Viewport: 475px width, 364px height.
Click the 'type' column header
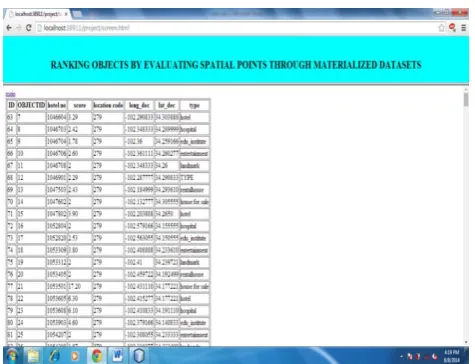click(194, 105)
